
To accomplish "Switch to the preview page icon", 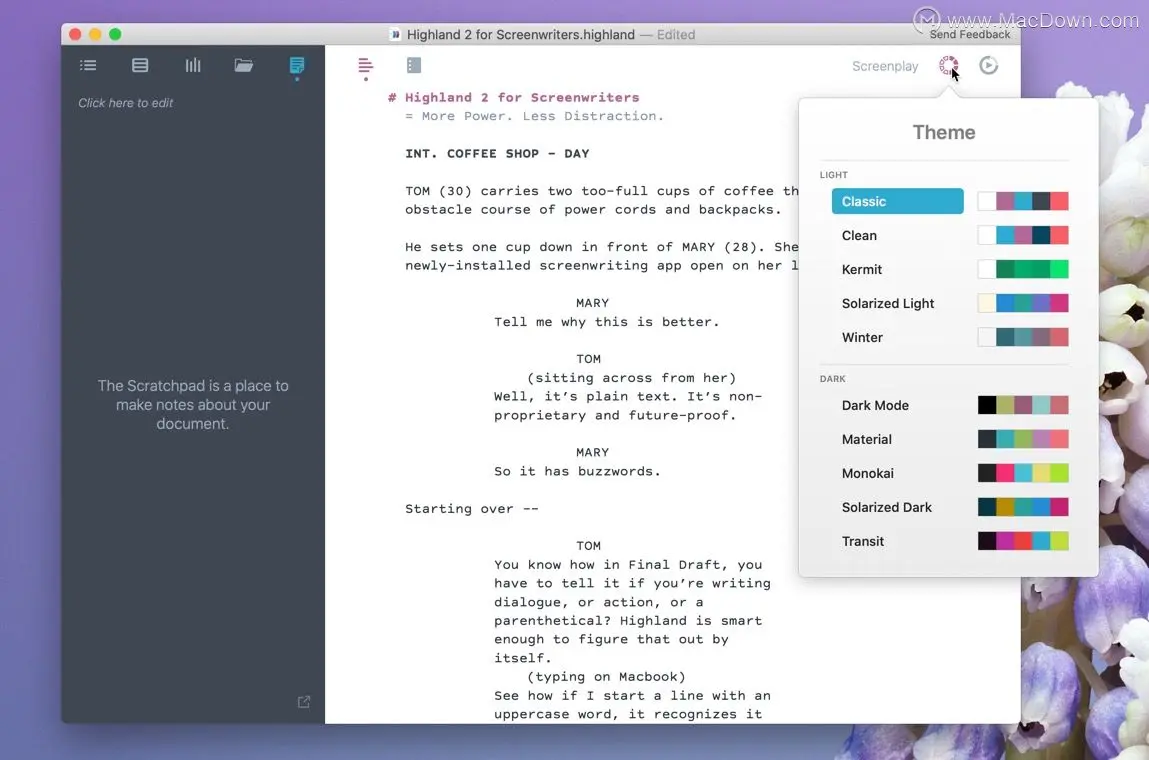I will coord(414,65).
